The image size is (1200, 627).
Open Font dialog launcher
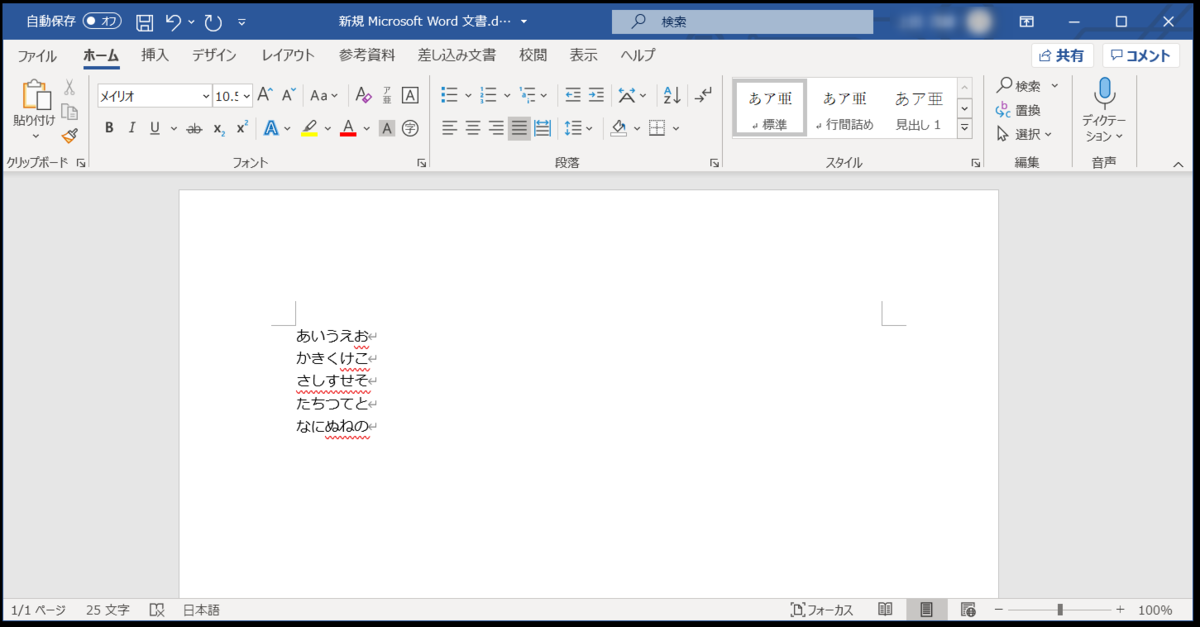[422, 162]
